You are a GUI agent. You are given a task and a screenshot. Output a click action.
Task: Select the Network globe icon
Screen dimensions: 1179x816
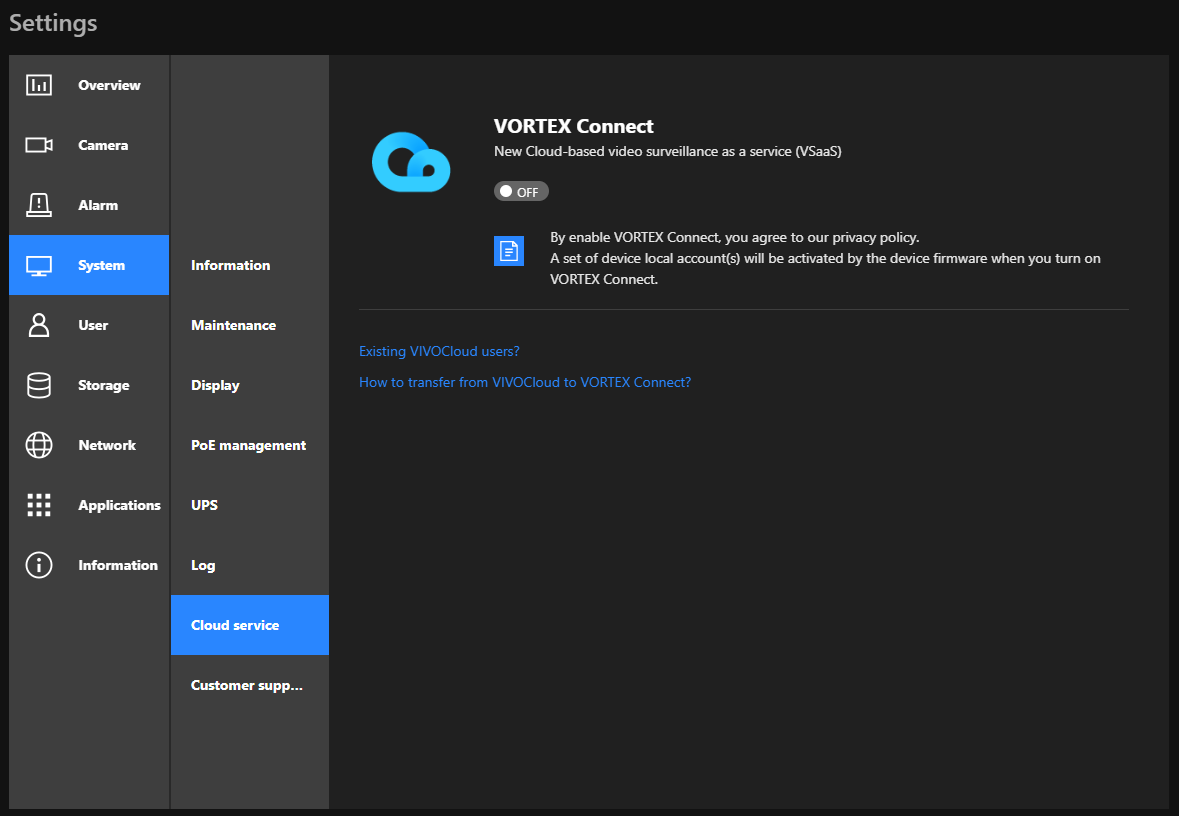pyautogui.click(x=38, y=445)
